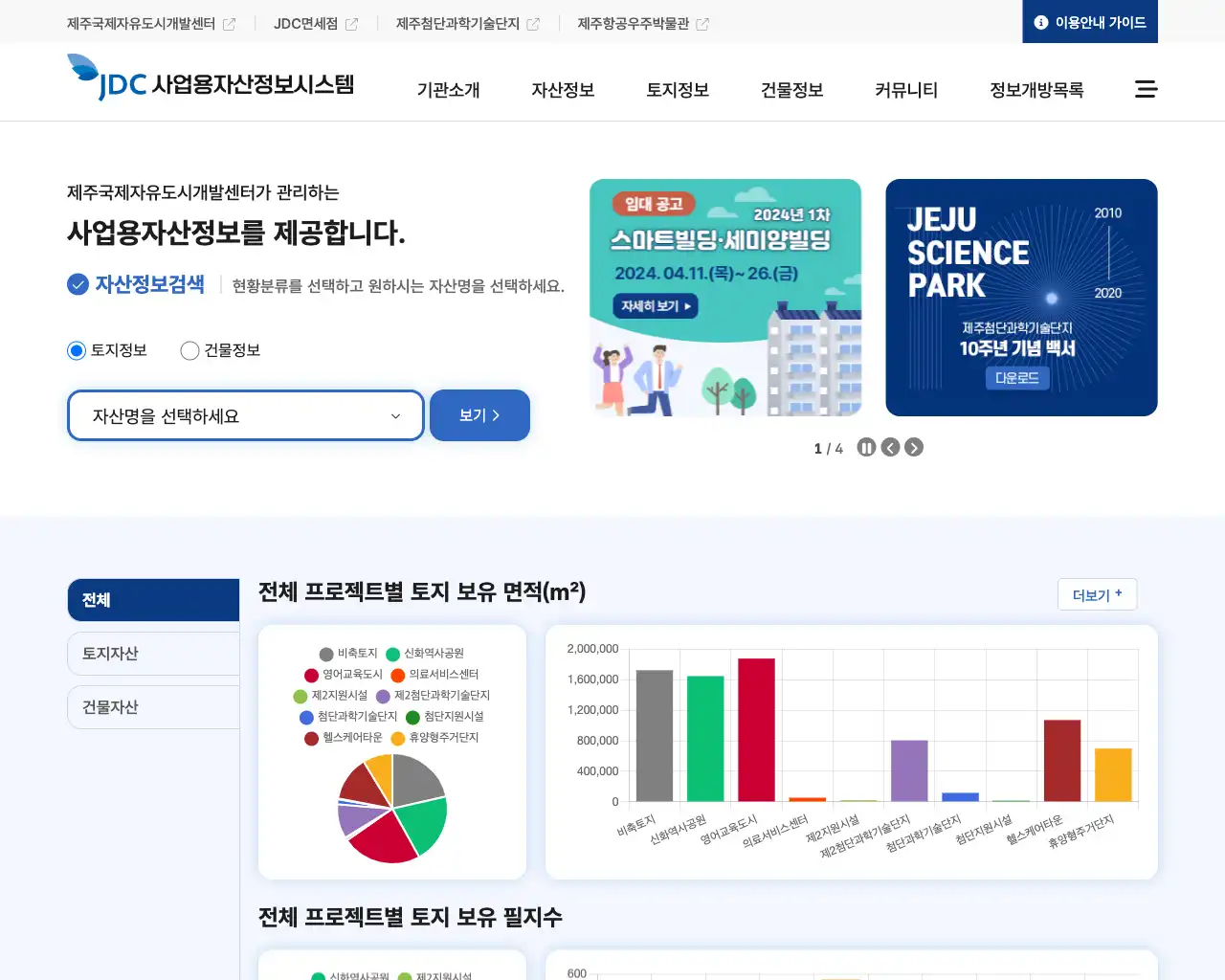Toggle the 제2지원시설 legend entry in land area chart
Screen dimensions: 1225x980
pos(330,696)
